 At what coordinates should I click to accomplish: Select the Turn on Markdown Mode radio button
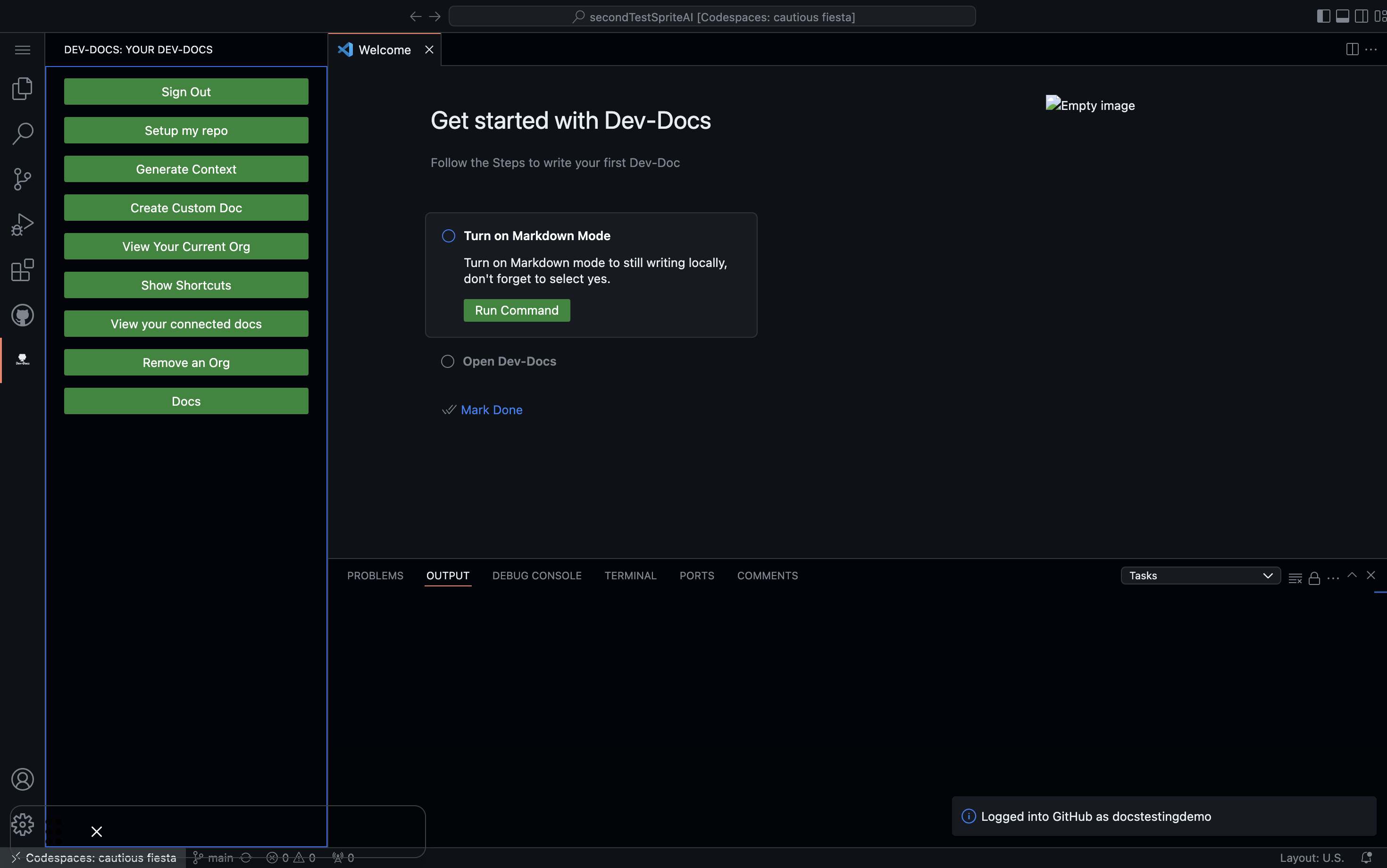(x=448, y=235)
